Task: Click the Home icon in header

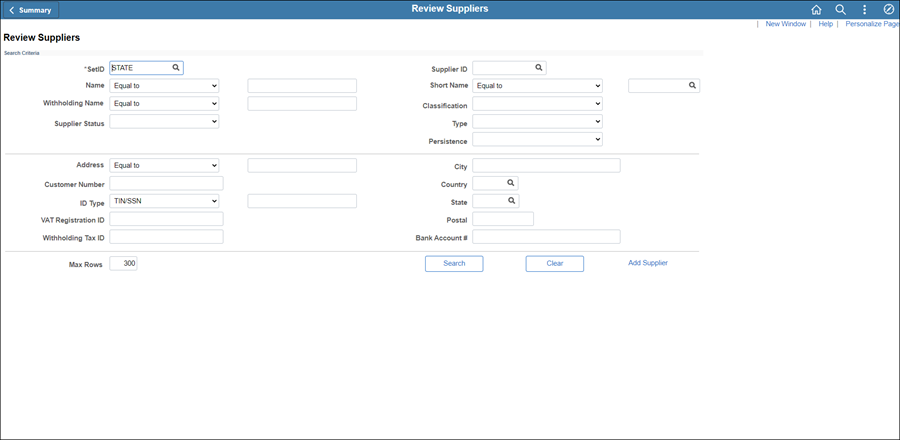Action: pyautogui.click(x=816, y=10)
